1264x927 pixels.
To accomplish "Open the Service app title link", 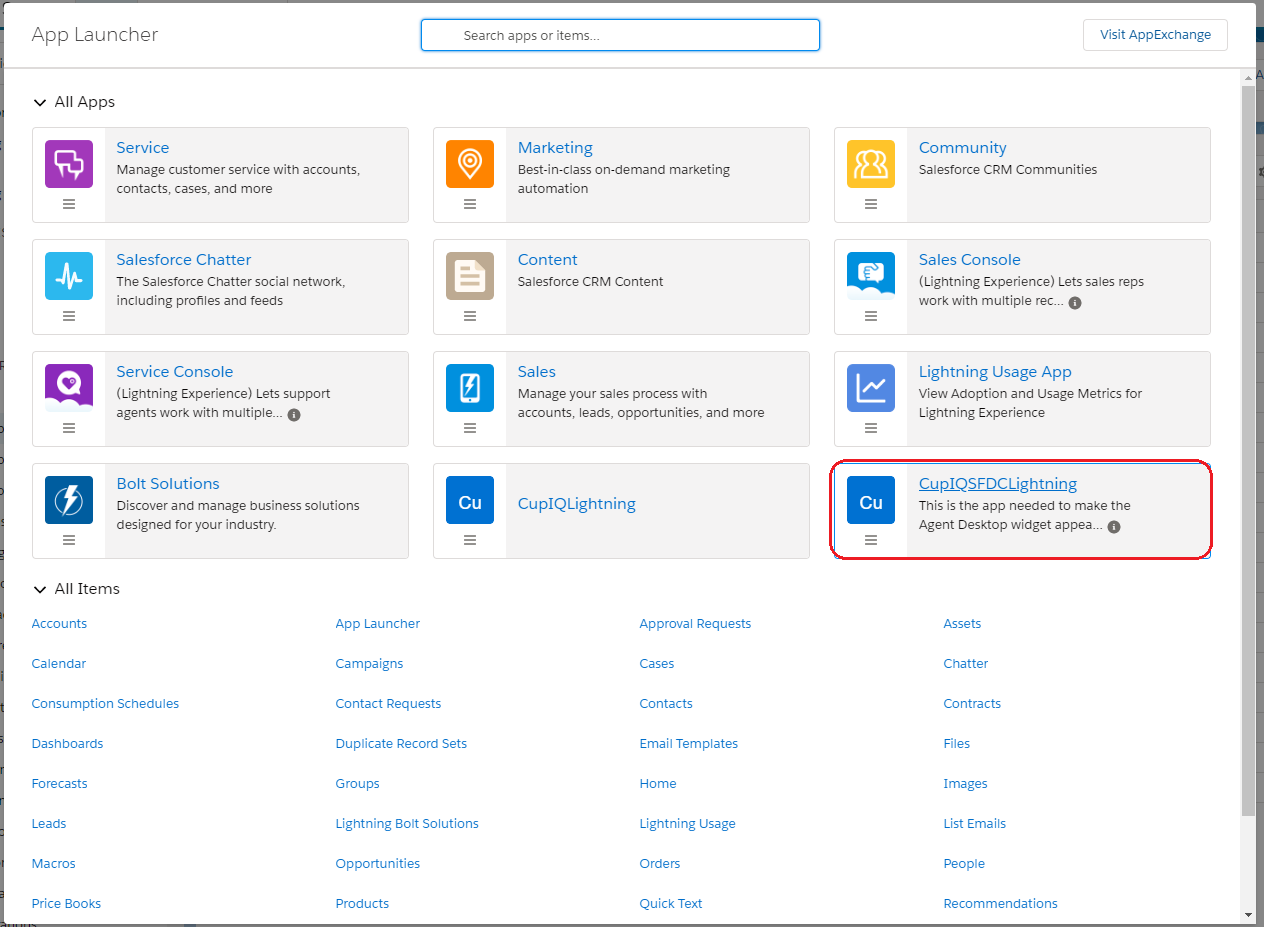I will point(143,148).
